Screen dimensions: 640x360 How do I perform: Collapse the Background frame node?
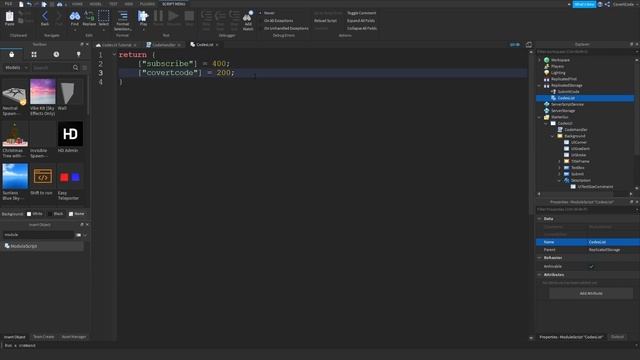pyautogui.click(x=553, y=136)
